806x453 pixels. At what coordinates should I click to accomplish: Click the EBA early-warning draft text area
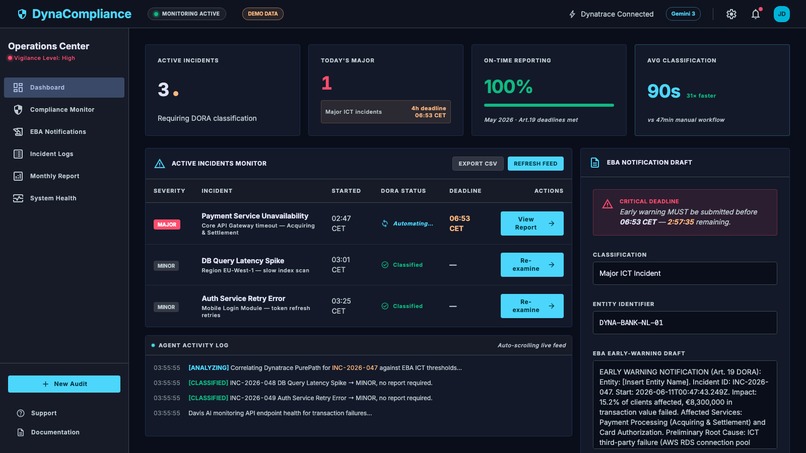tap(685, 405)
